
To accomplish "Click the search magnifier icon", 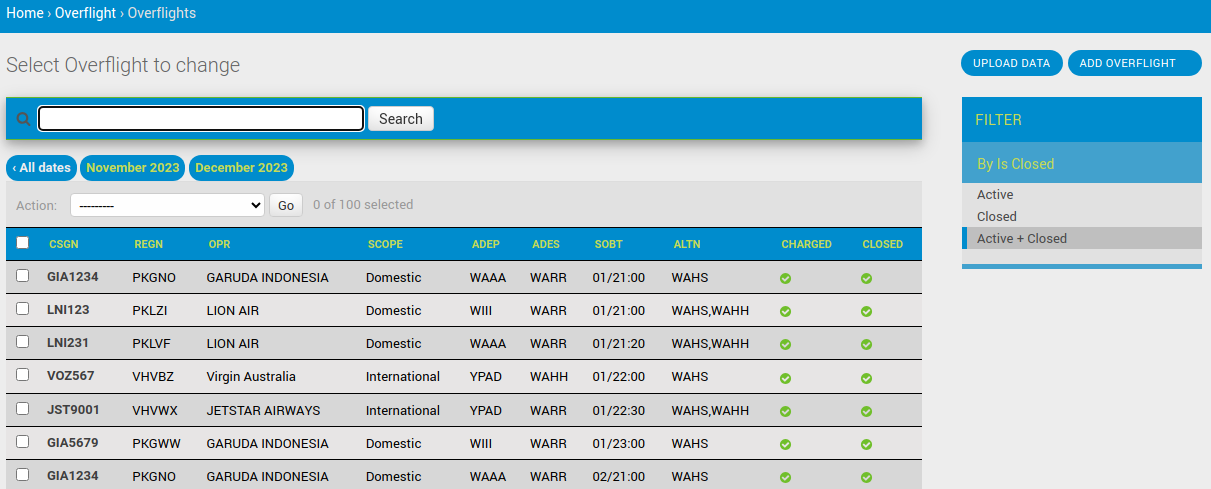I will coord(23,119).
